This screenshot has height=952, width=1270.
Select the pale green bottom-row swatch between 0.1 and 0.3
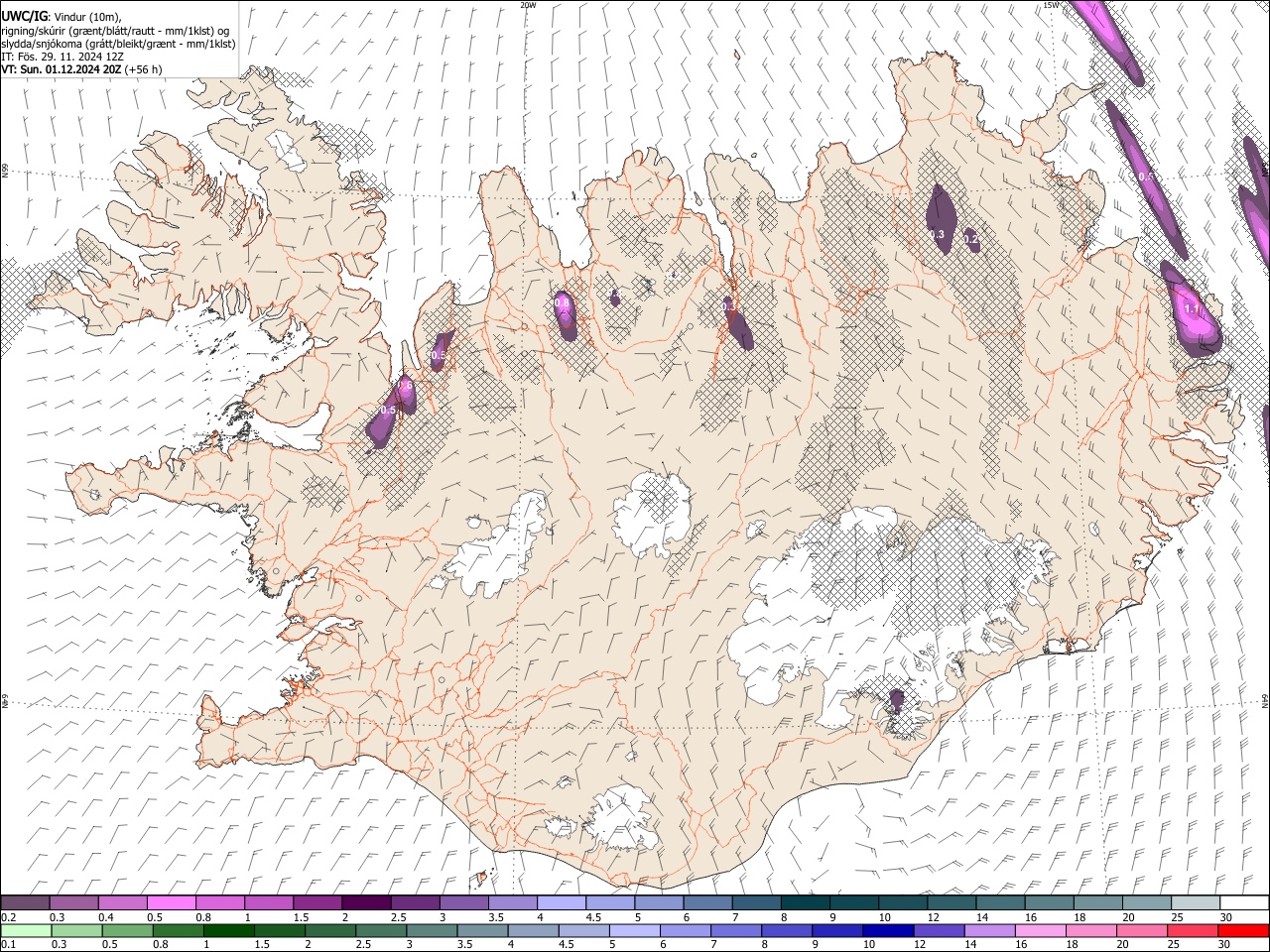[x=26, y=930]
